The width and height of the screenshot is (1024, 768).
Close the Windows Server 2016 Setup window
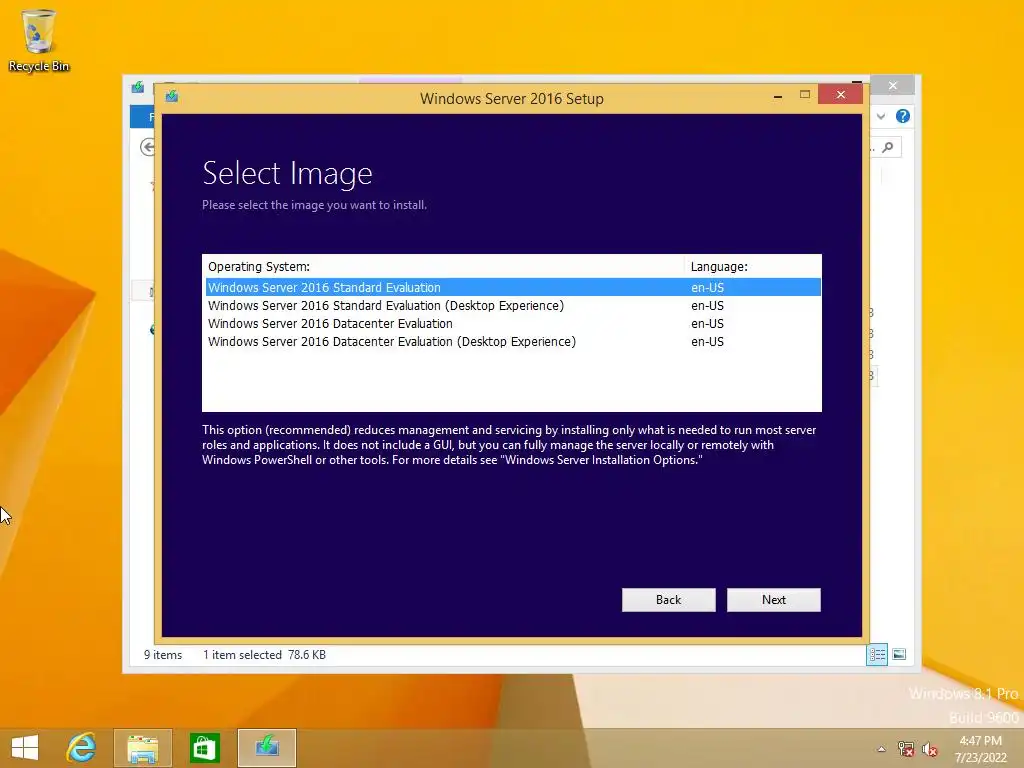(840, 95)
